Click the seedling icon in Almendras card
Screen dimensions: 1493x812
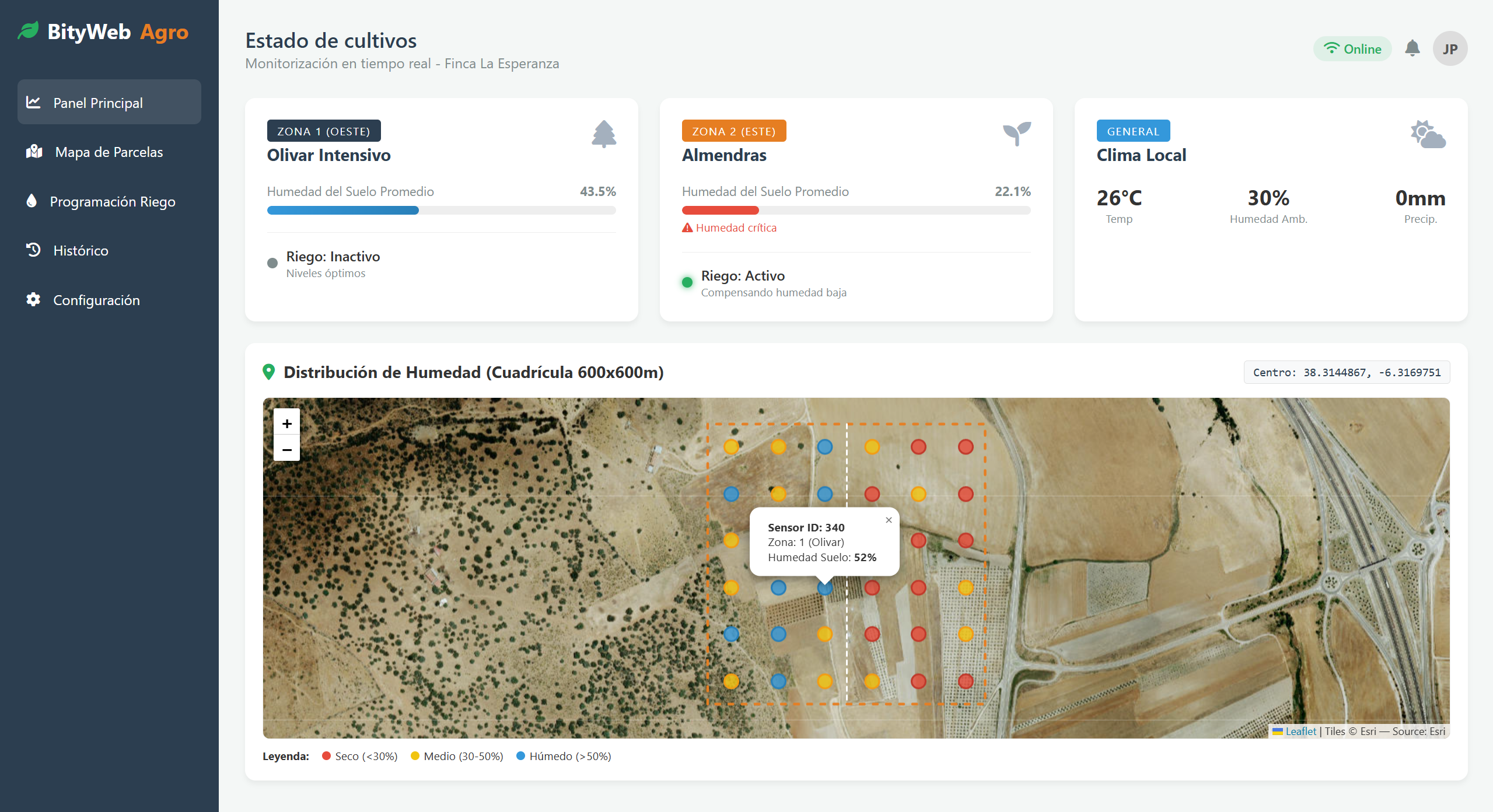pos(1016,134)
